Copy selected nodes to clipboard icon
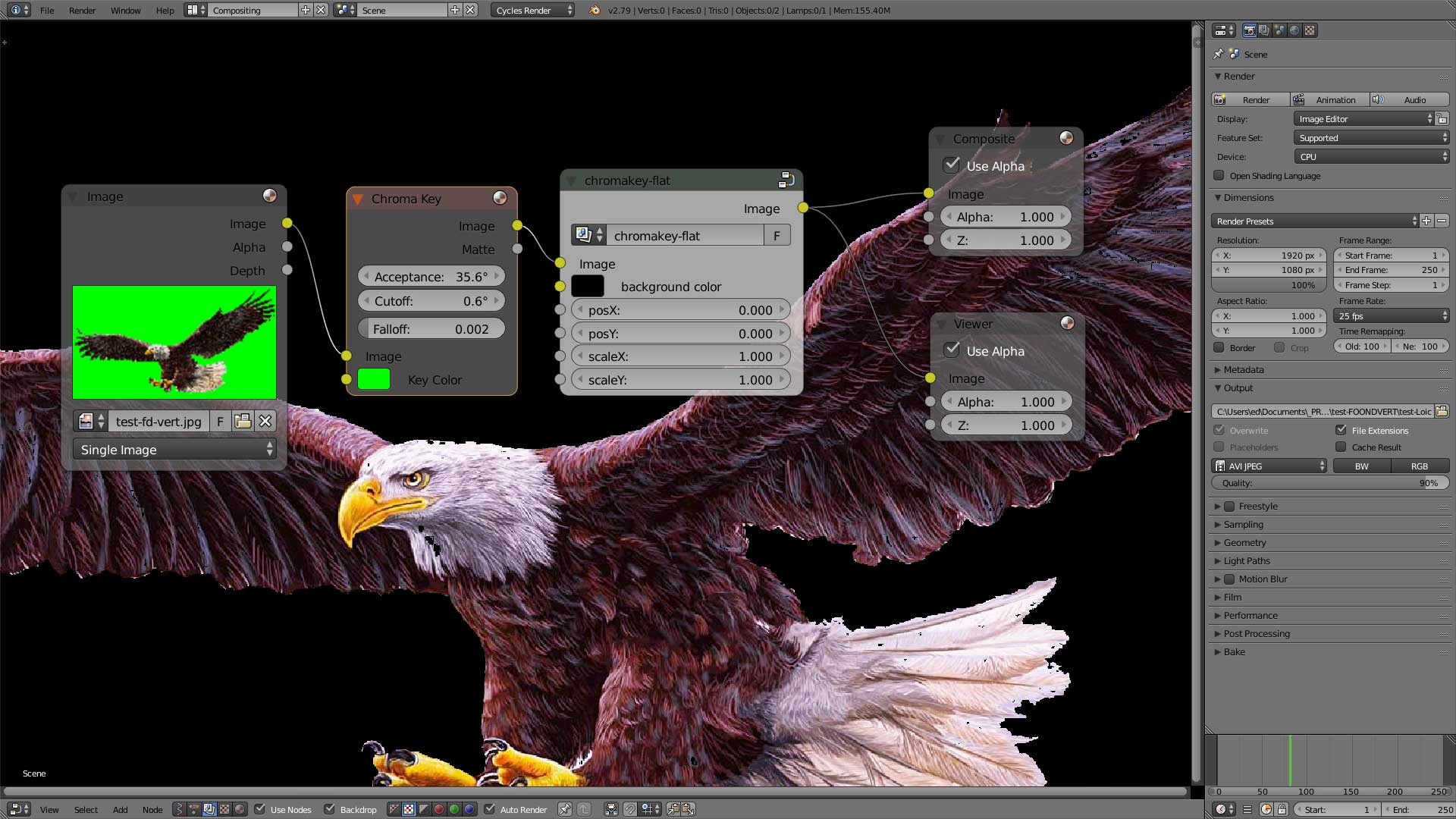The width and height of the screenshot is (1456, 819). [x=673, y=809]
